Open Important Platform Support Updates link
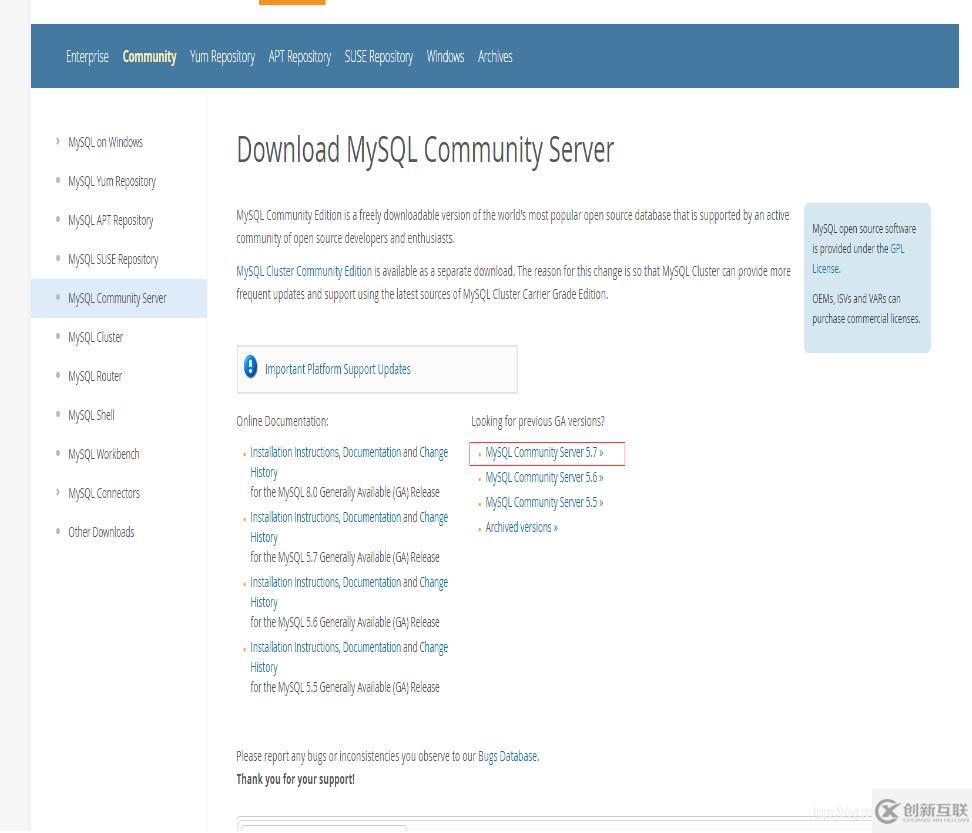The width and height of the screenshot is (972, 833). pos(337,369)
